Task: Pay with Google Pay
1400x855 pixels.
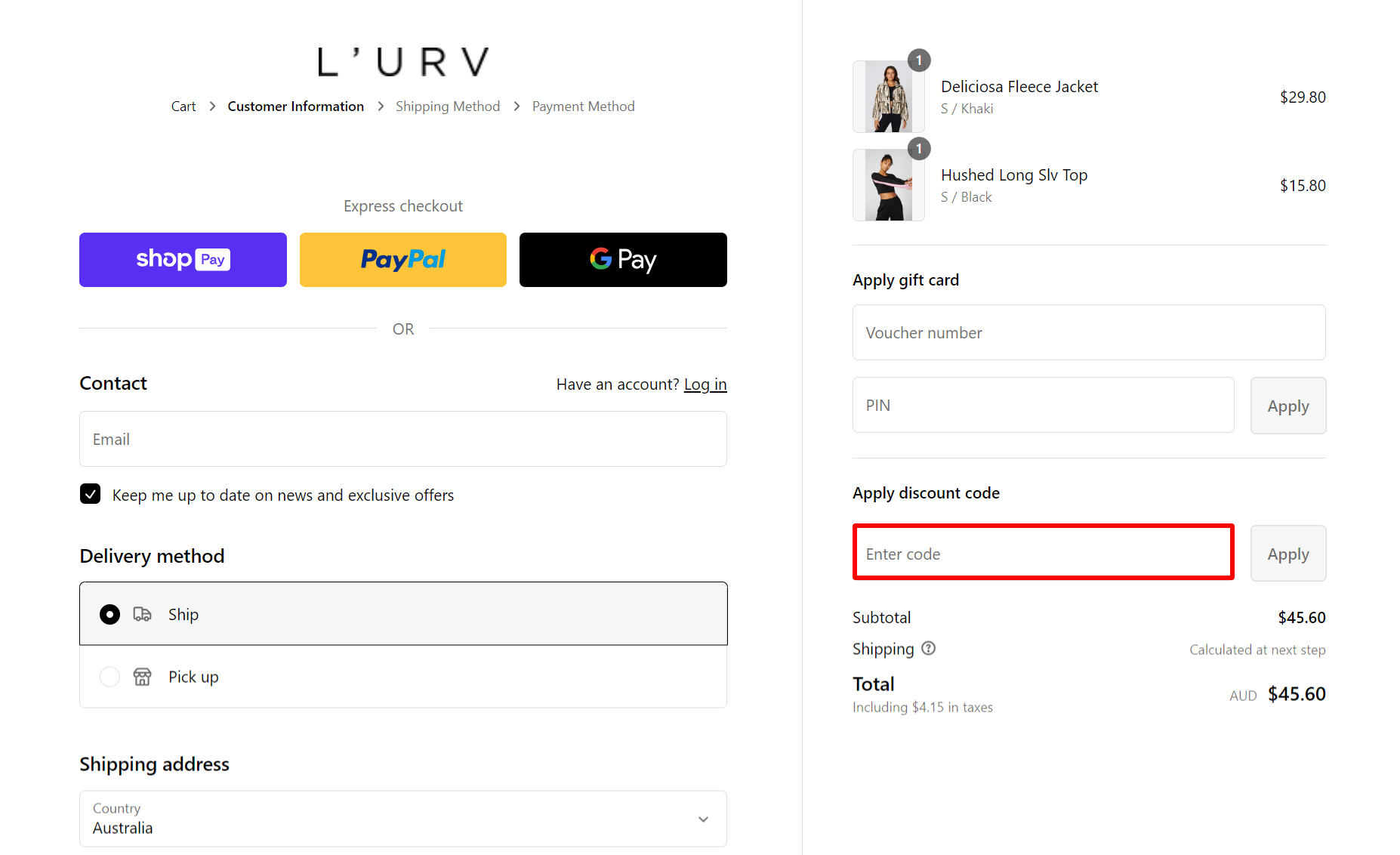Action: coord(622,259)
